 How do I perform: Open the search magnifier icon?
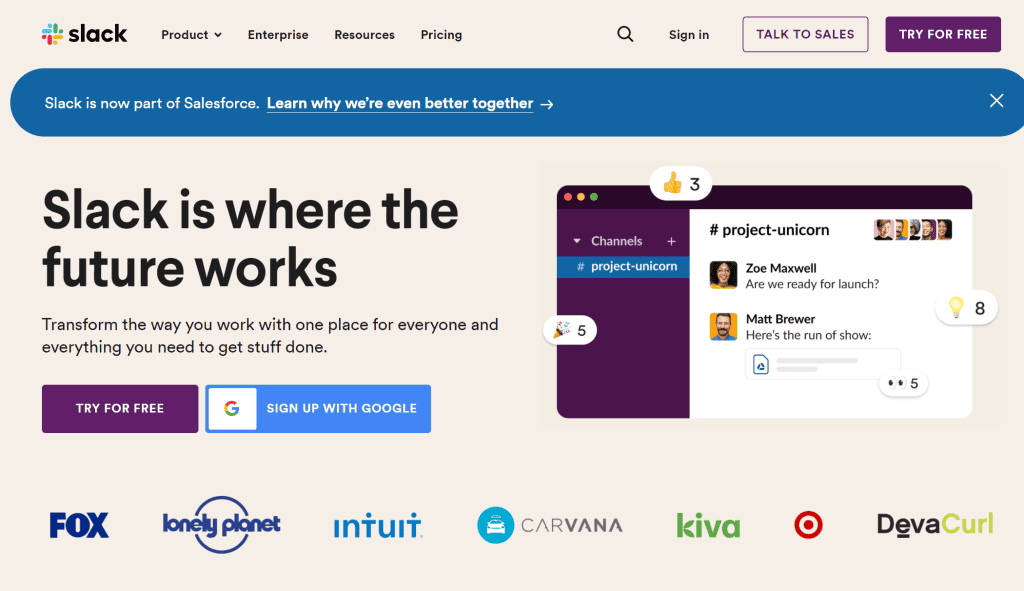tap(625, 34)
